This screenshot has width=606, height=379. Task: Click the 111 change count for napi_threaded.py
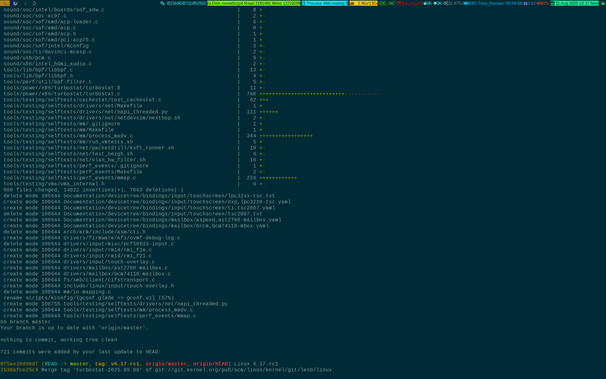click(251, 112)
